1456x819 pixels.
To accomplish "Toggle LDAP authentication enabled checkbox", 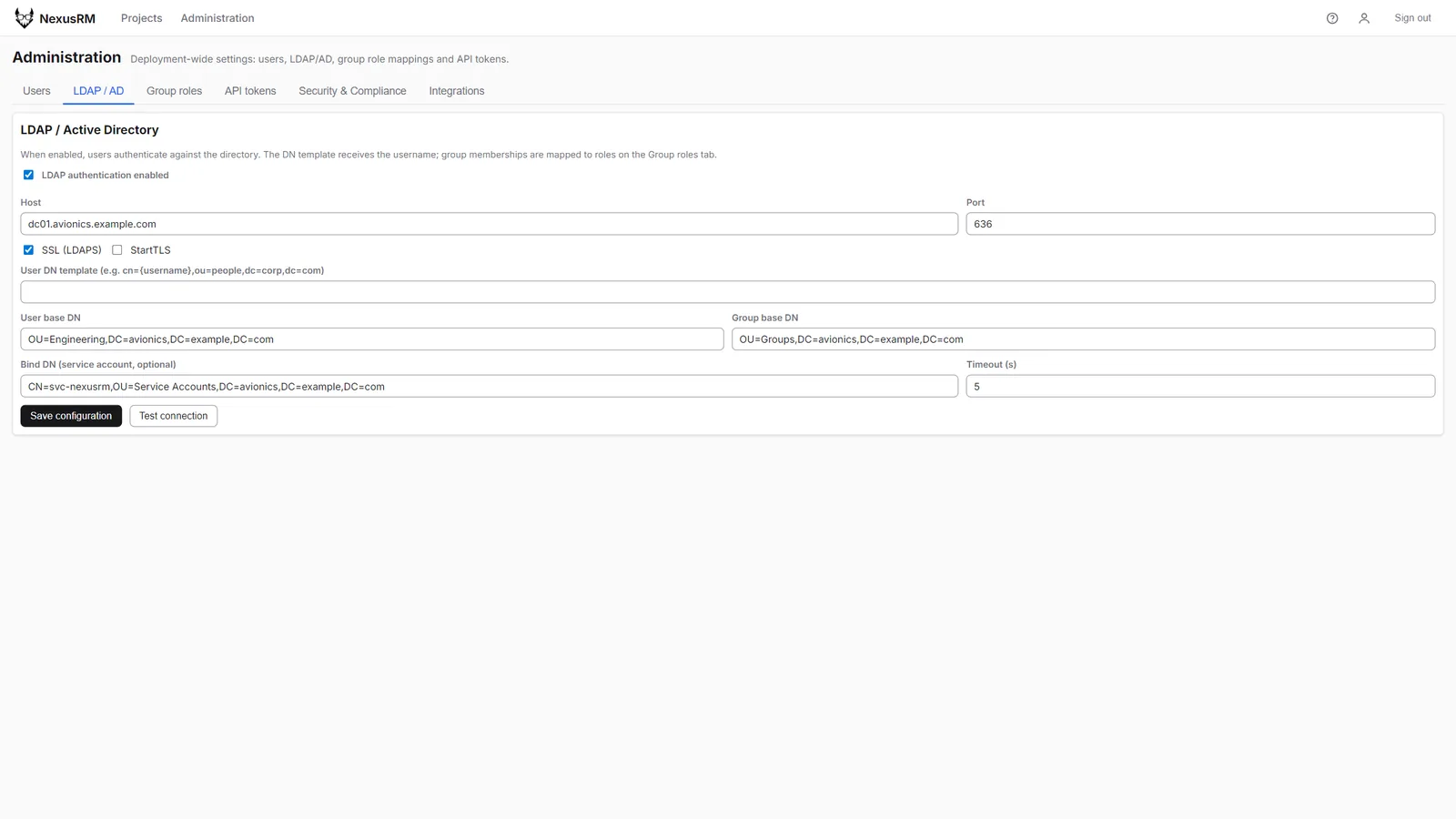I will point(28,175).
